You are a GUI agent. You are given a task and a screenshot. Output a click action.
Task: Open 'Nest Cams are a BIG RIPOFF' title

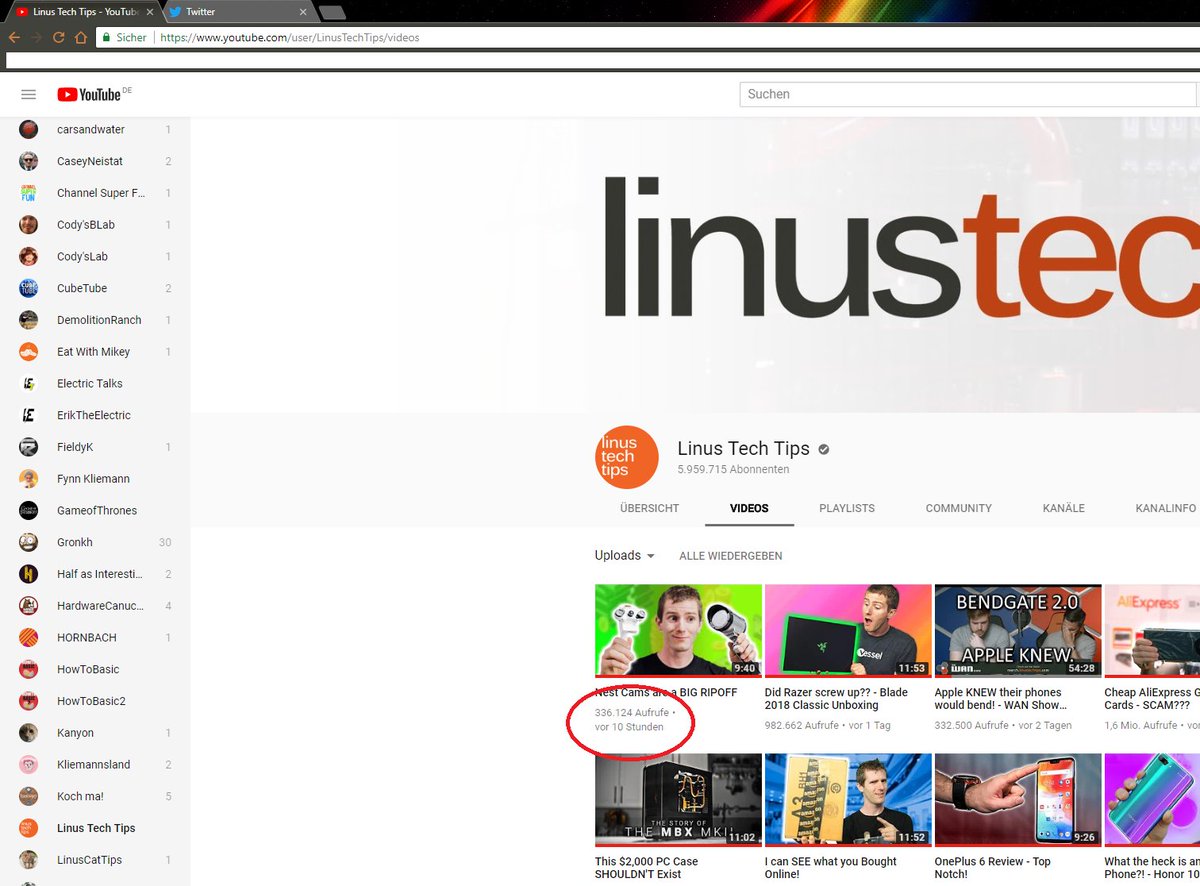pos(666,692)
